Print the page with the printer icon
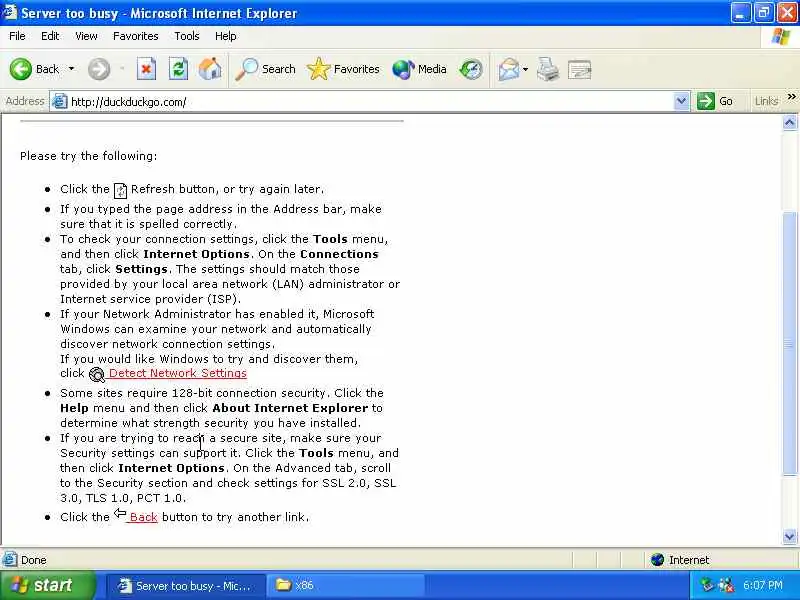 point(548,69)
